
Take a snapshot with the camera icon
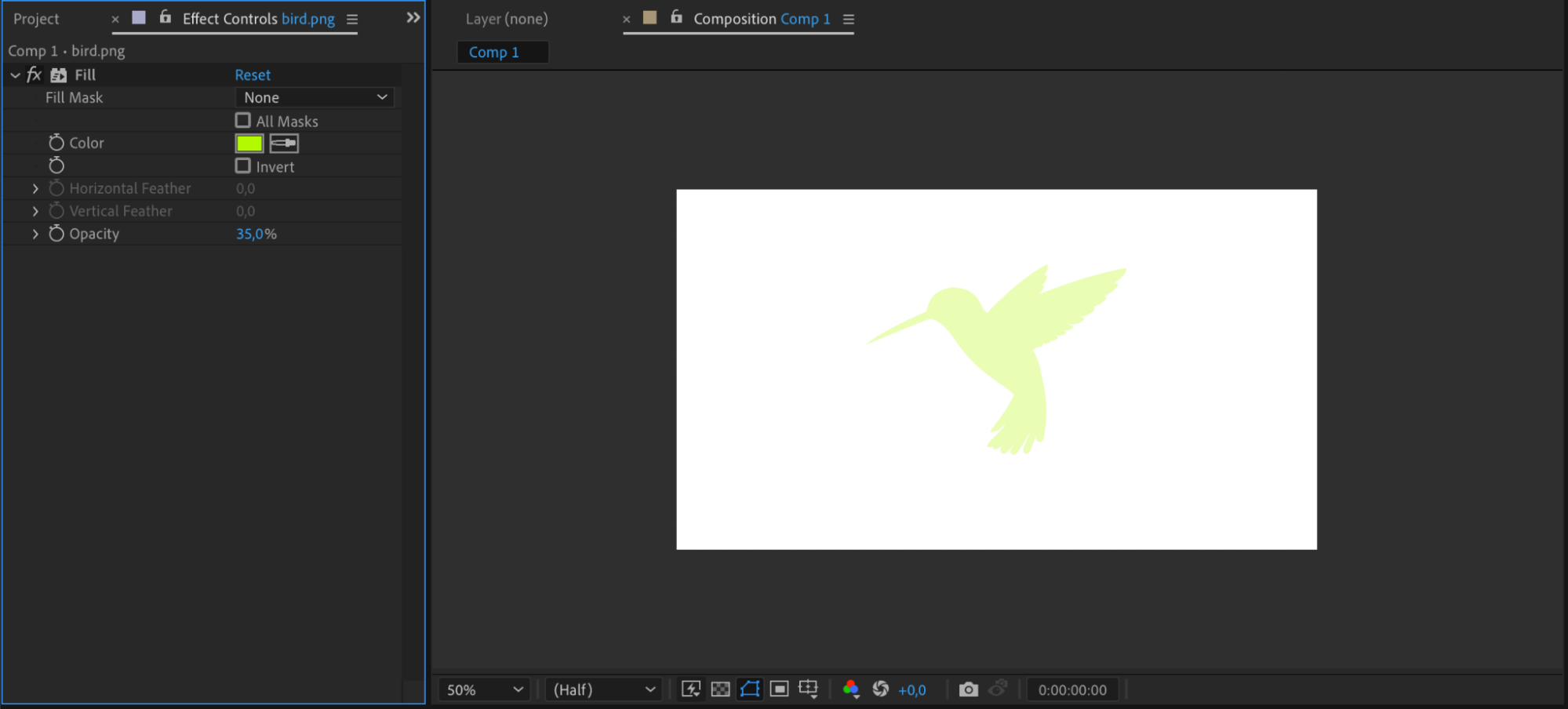(969, 689)
